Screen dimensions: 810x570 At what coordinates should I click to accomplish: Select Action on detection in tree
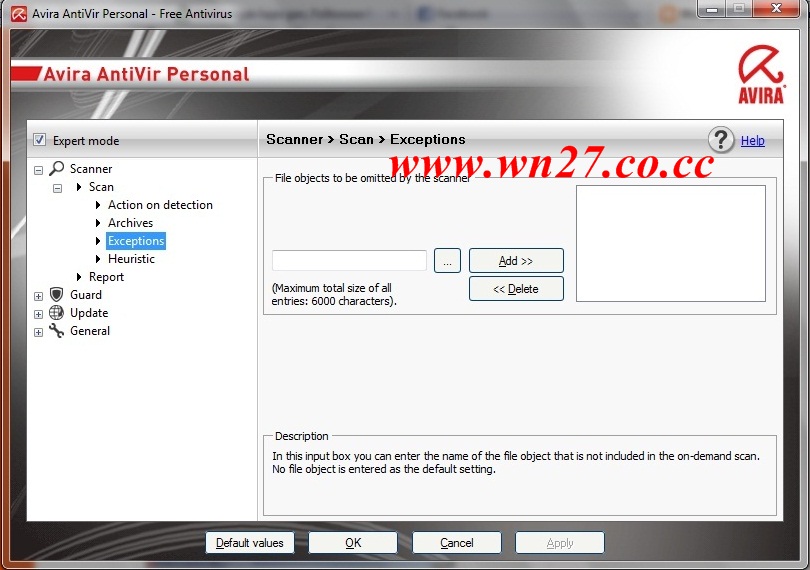click(160, 205)
